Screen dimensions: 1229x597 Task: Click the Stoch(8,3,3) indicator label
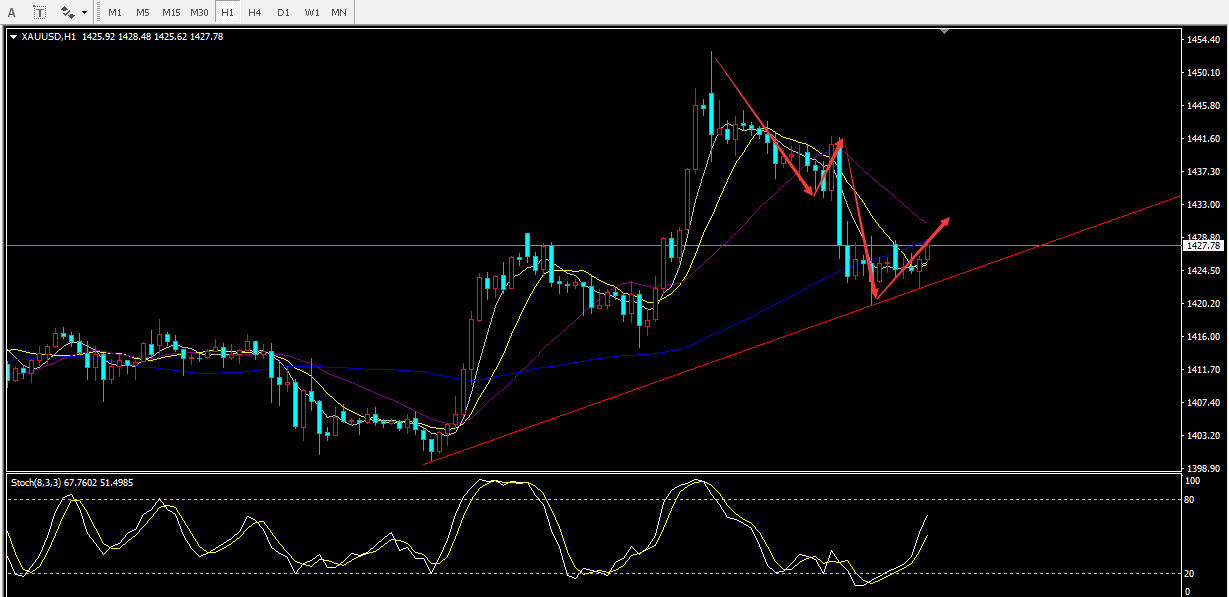tap(36, 482)
